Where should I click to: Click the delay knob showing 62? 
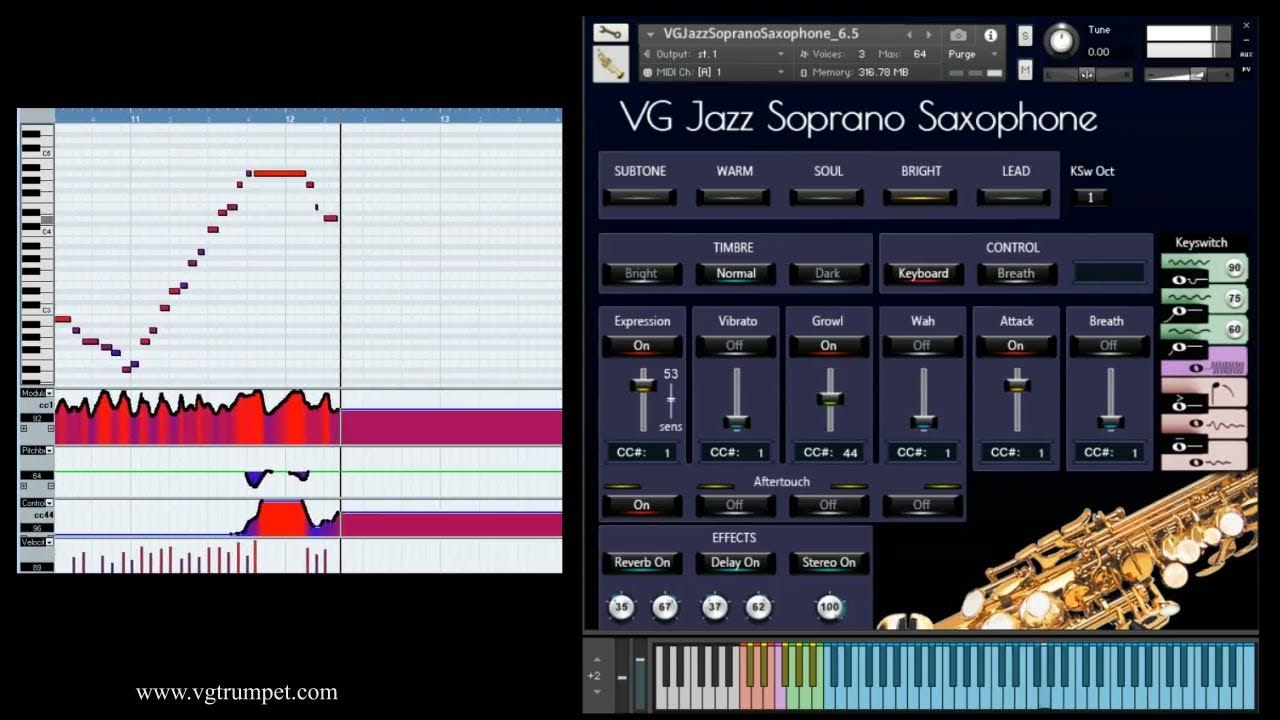[x=758, y=607]
